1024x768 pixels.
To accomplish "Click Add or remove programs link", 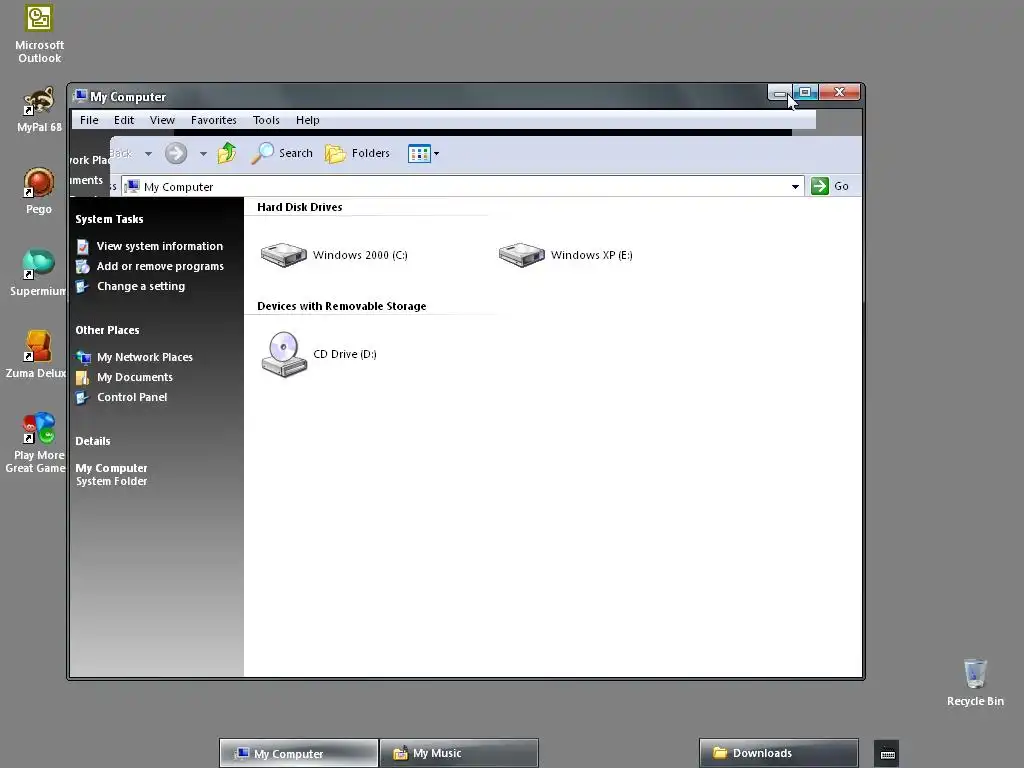I will [160, 266].
